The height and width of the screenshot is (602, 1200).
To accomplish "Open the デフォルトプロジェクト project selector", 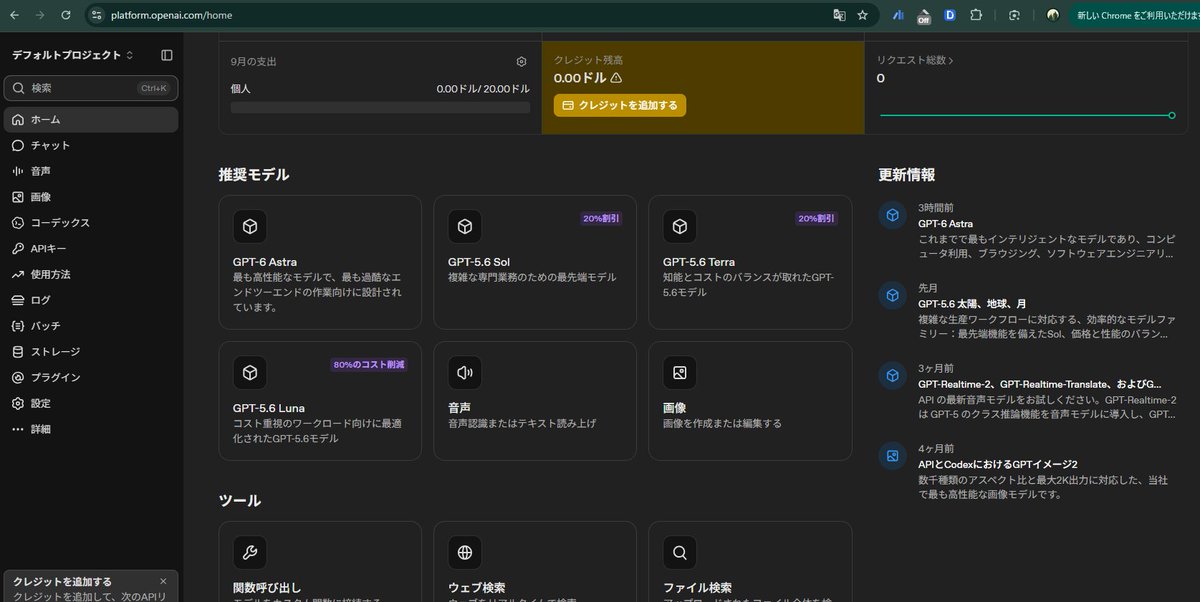I will pos(72,55).
